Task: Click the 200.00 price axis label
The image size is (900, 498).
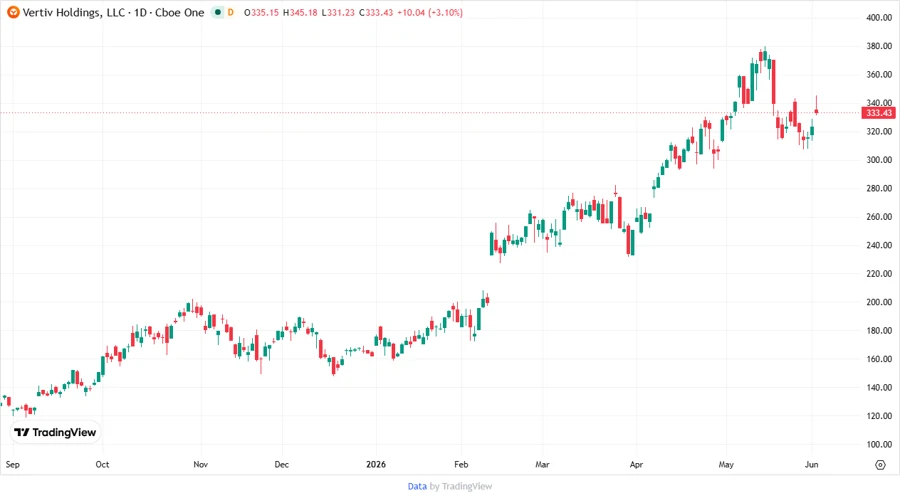Action: [879, 302]
